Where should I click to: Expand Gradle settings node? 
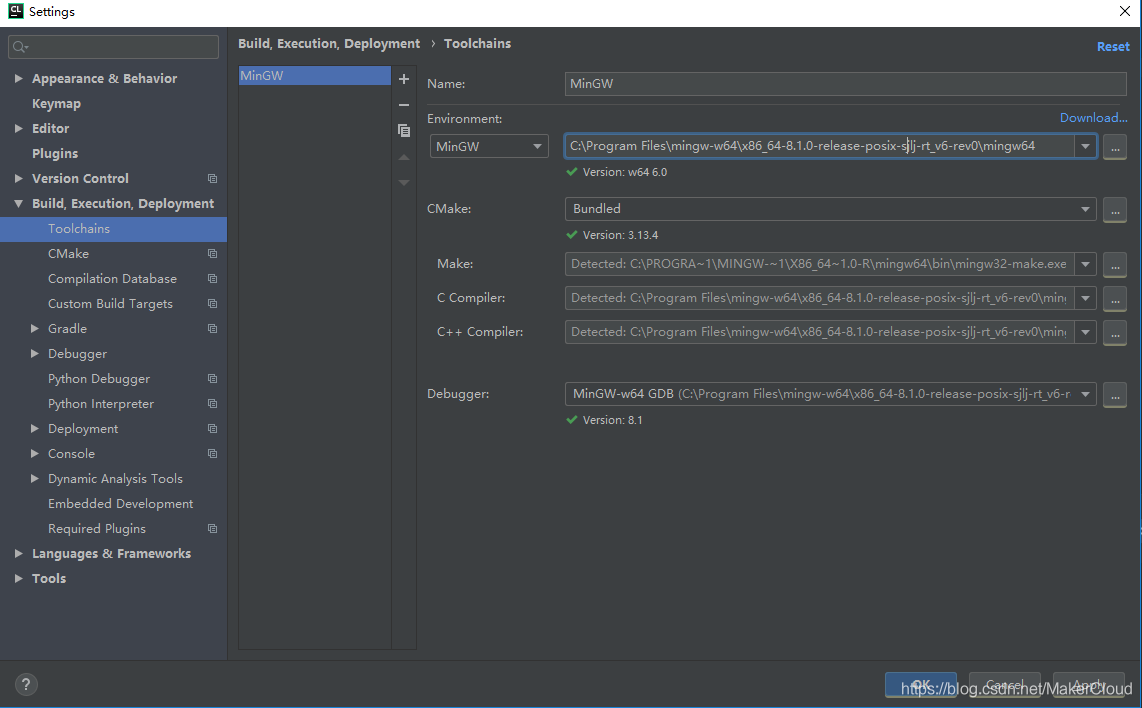pos(34,329)
